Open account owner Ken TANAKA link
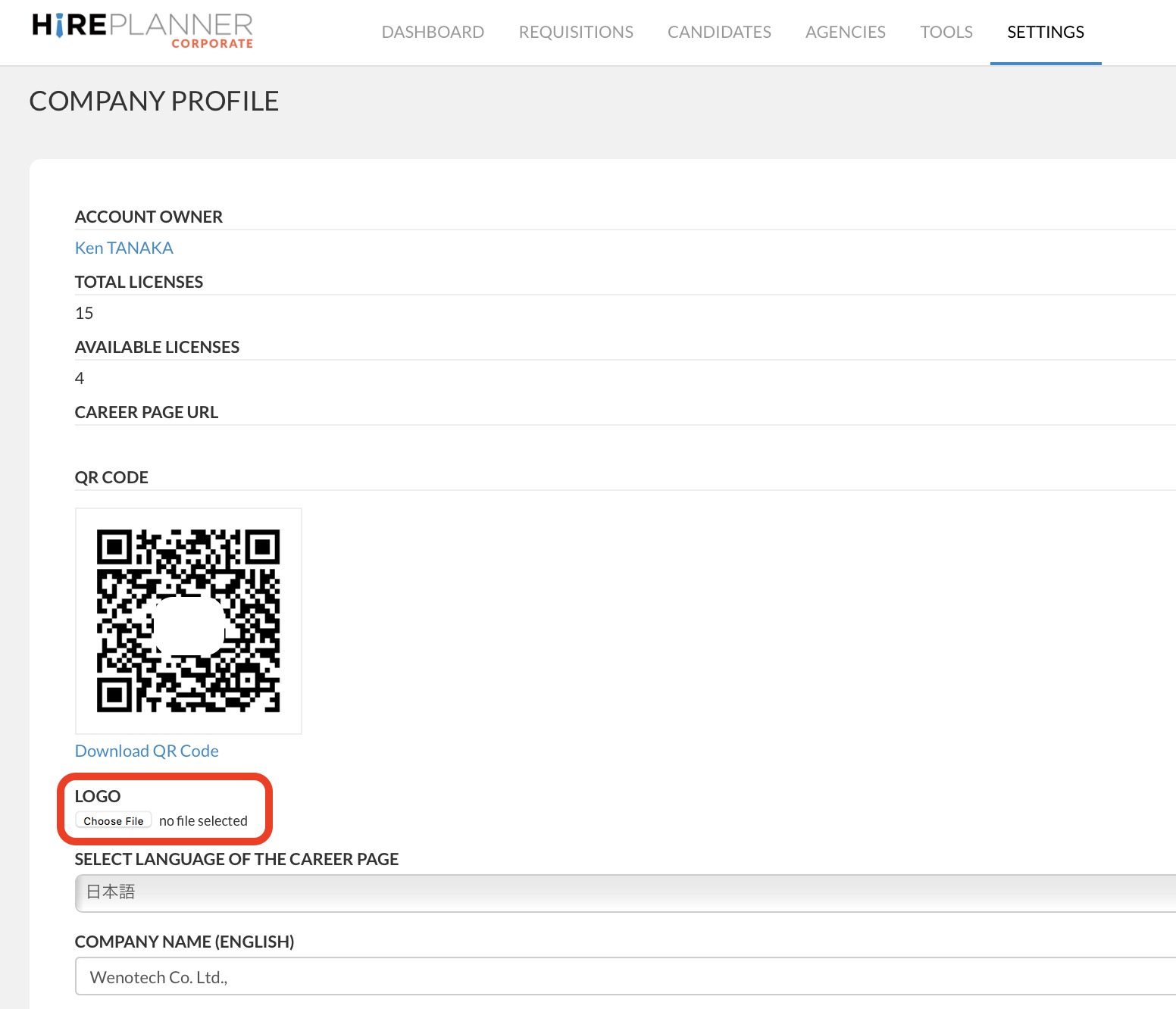Screen dimensions: 1176x1009 point(124,248)
